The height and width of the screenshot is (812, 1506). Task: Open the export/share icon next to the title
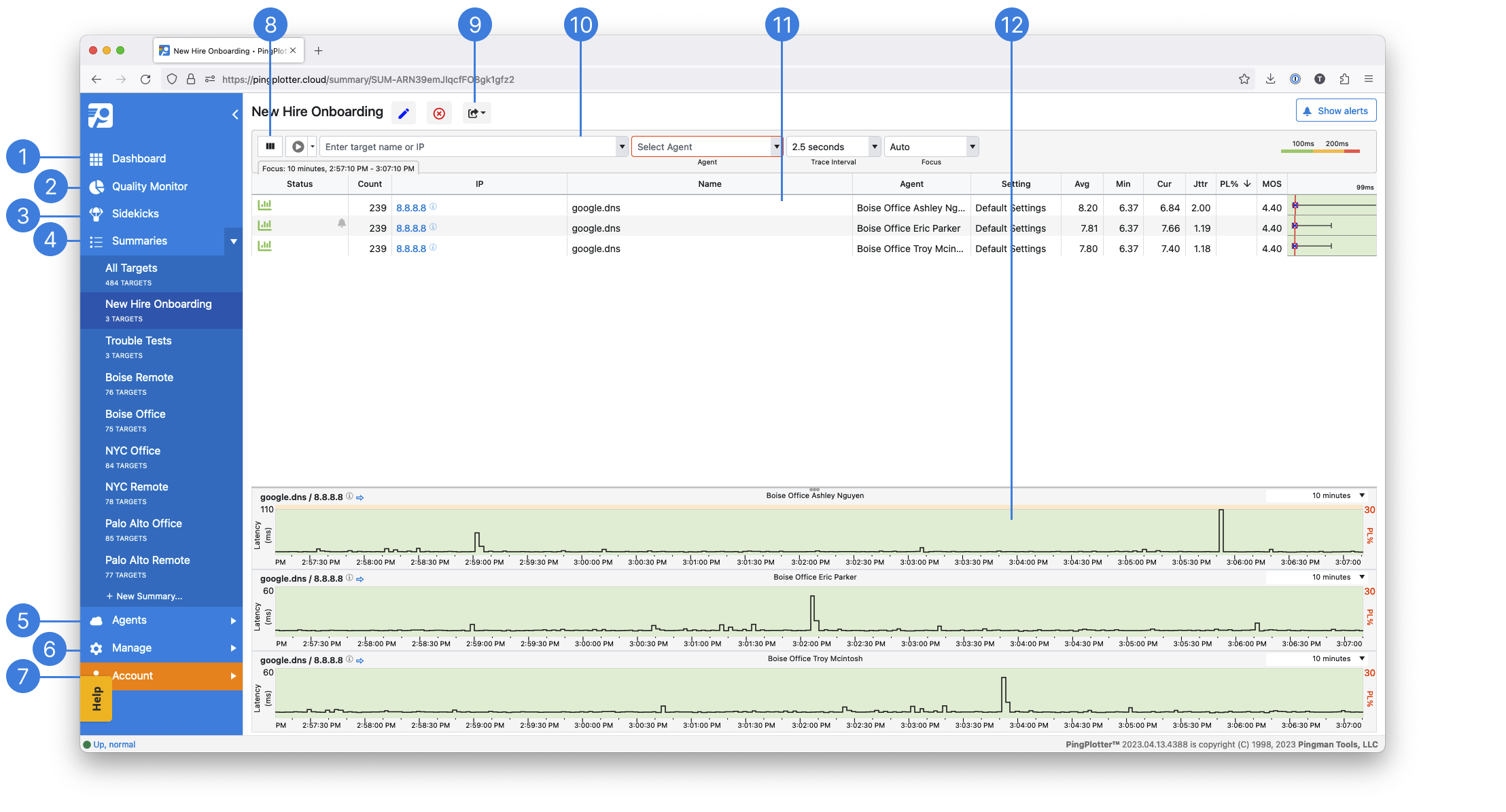(476, 113)
